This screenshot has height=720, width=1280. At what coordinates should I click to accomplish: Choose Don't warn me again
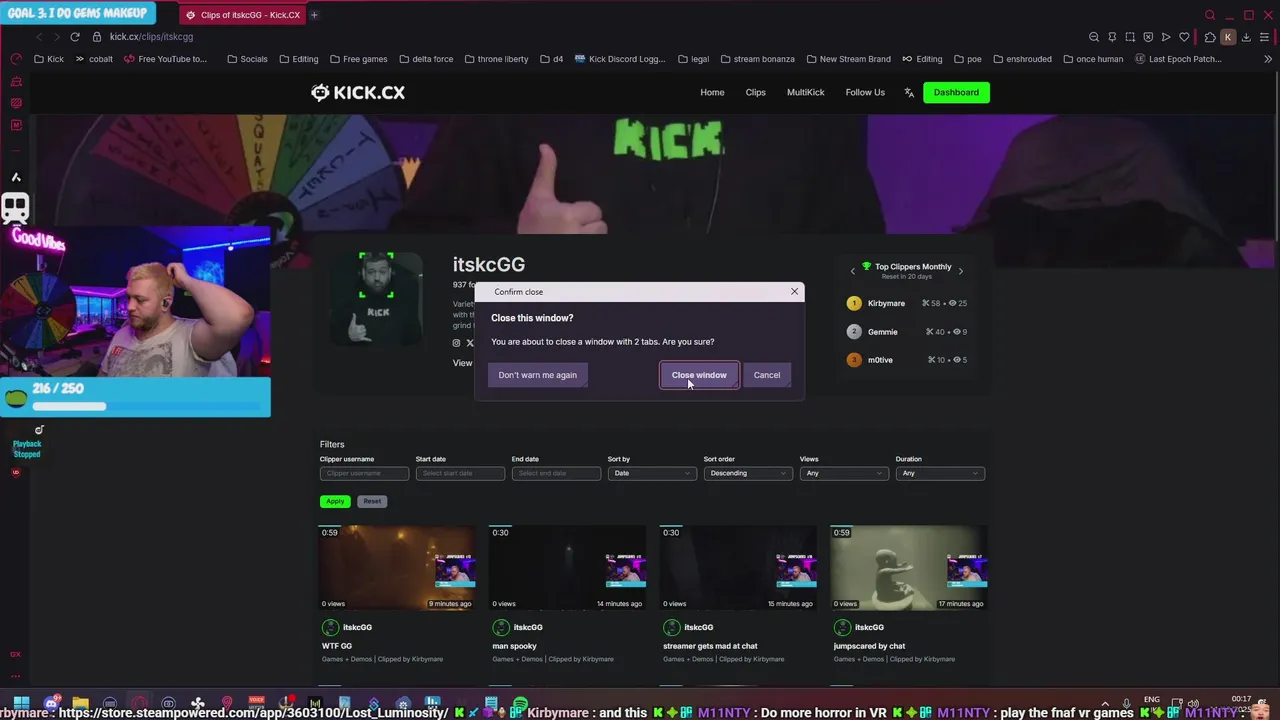tap(538, 375)
